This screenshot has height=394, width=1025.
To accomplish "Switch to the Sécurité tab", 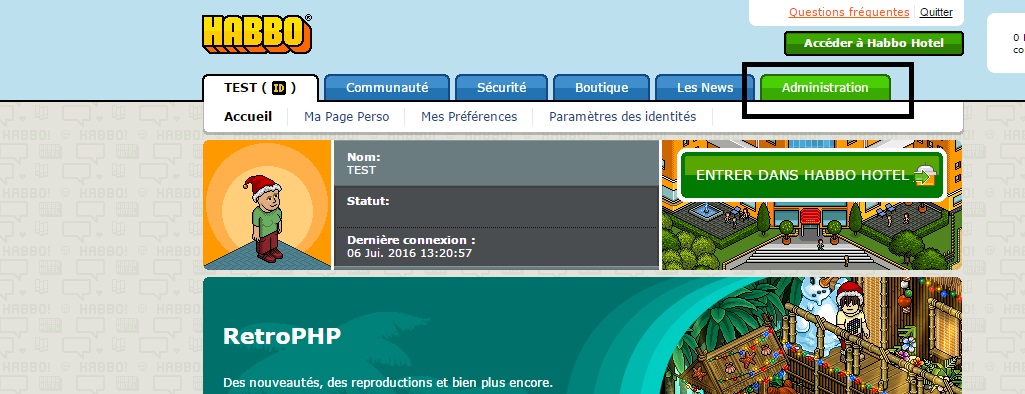I will (x=501, y=88).
